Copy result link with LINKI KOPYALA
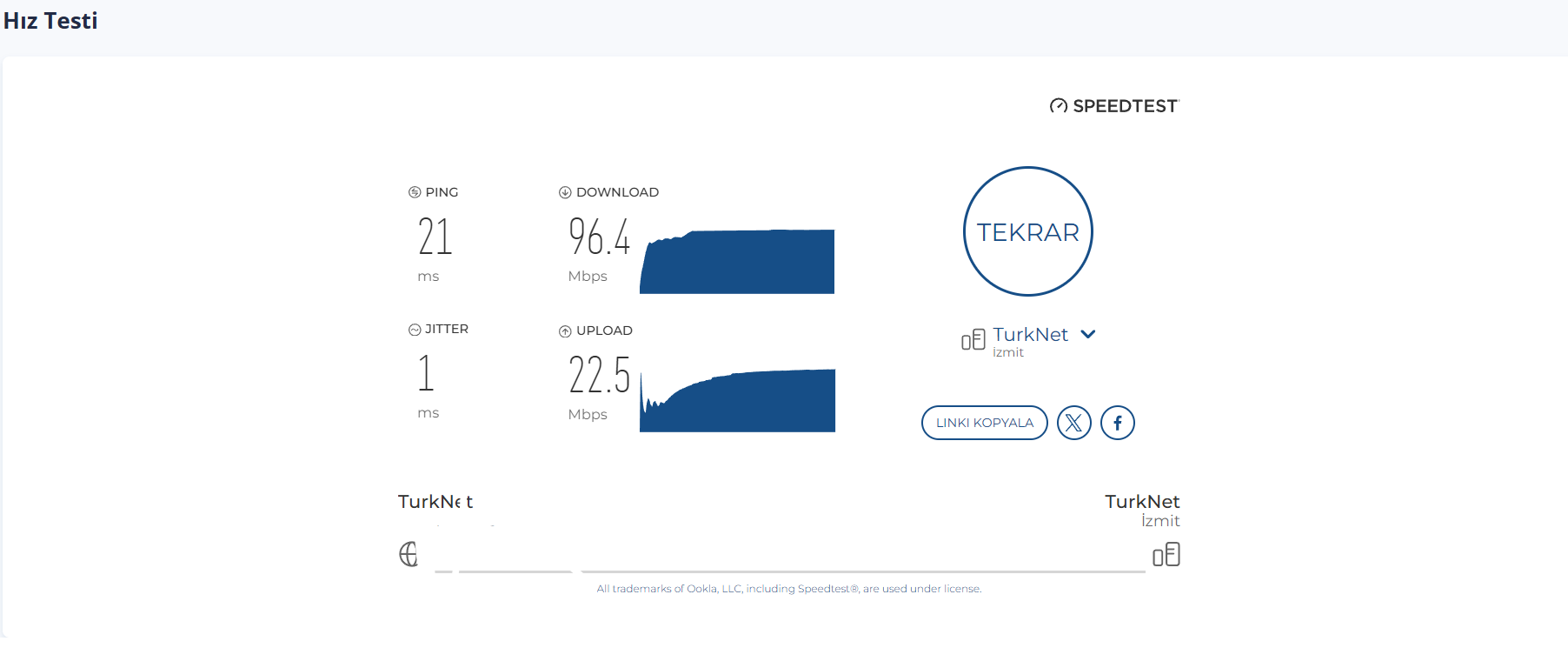Image resolution: width=1568 pixels, height=668 pixels. [985, 423]
